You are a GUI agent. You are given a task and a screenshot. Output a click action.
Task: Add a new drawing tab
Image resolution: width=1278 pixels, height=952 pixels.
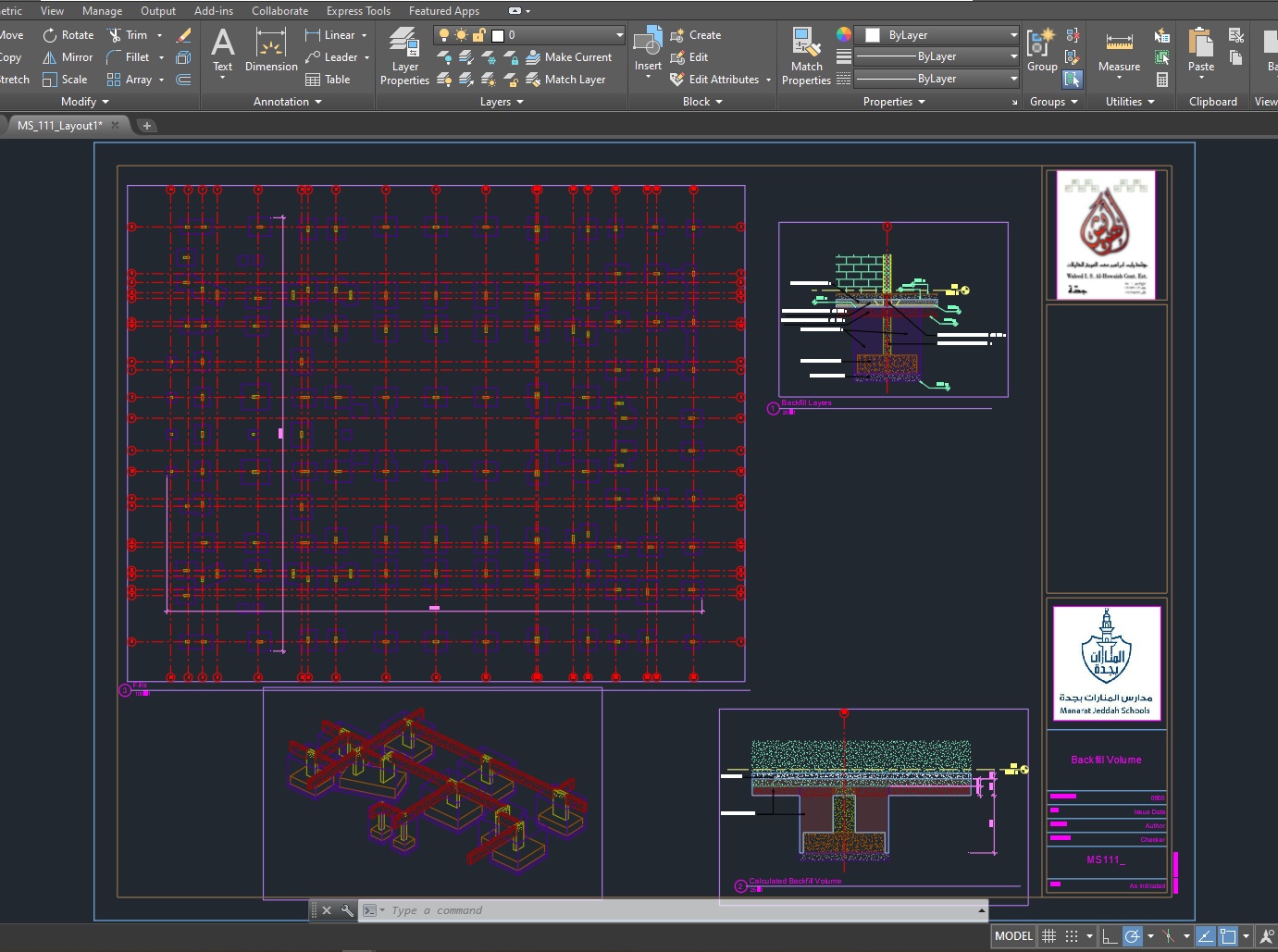click(146, 126)
